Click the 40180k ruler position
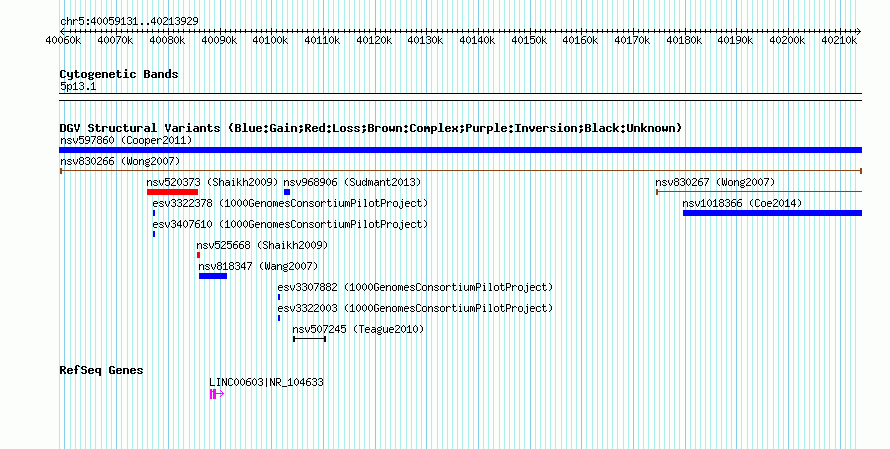Screen dimensions: 890x449 684,40
